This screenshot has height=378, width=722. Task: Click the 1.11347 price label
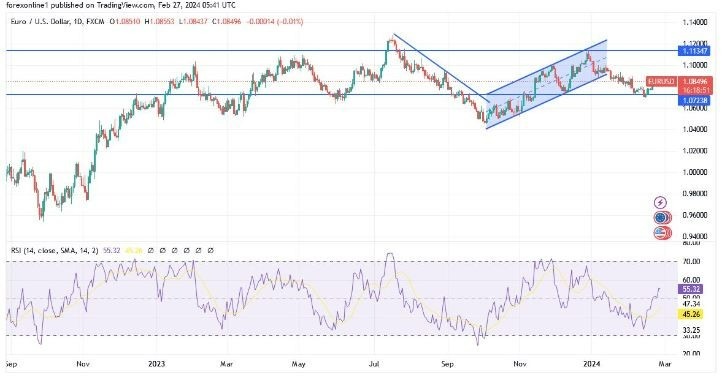click(x=693, y=51)
